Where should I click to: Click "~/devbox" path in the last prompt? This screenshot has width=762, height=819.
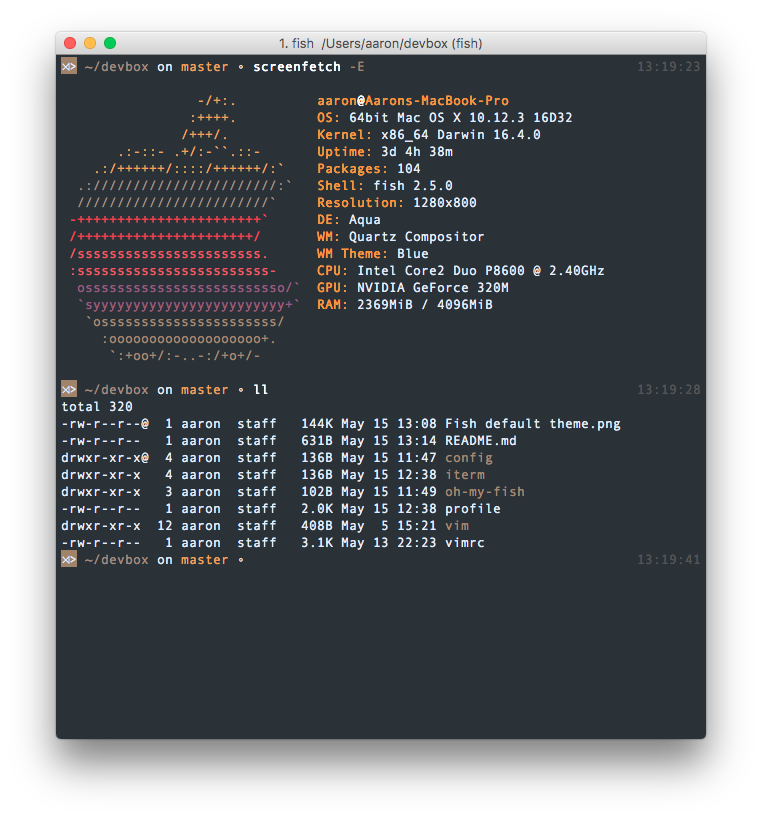coord(117,560)
